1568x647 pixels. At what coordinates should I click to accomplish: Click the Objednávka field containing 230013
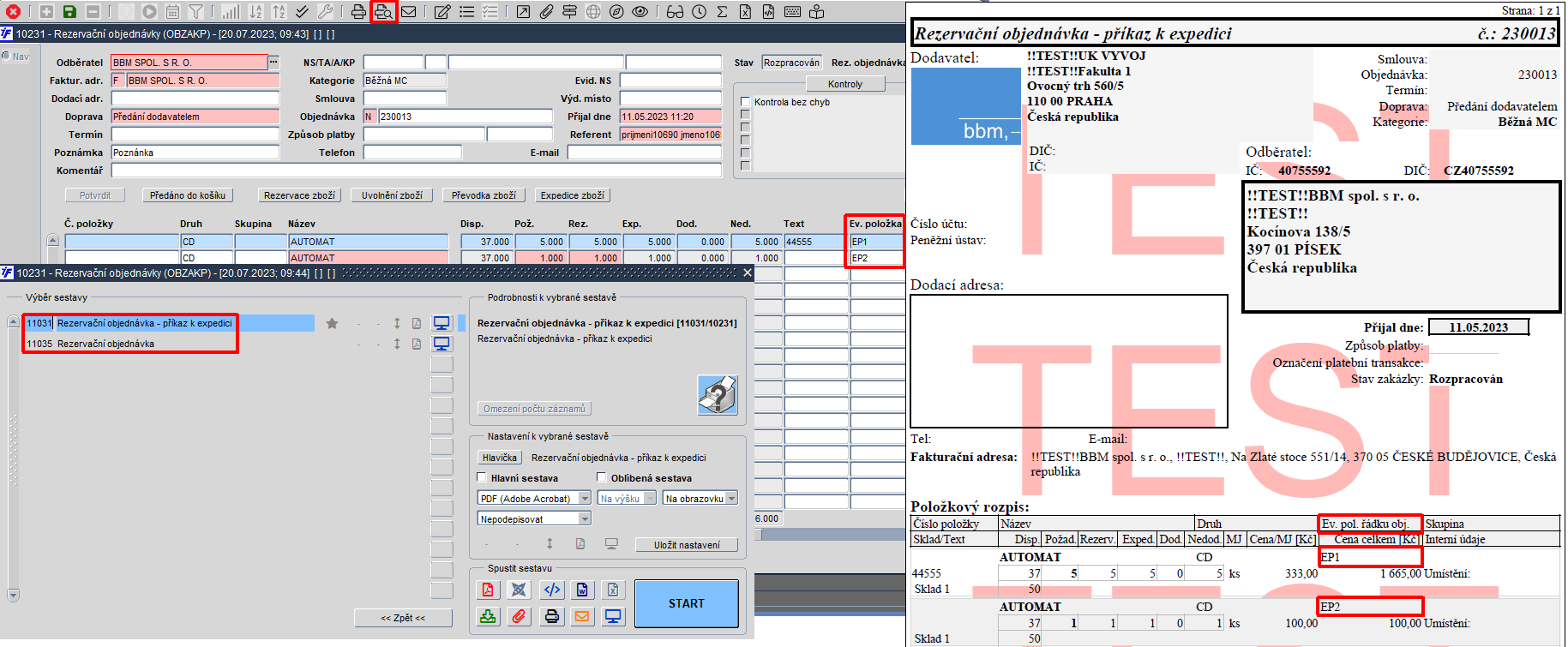pos(466,117)
